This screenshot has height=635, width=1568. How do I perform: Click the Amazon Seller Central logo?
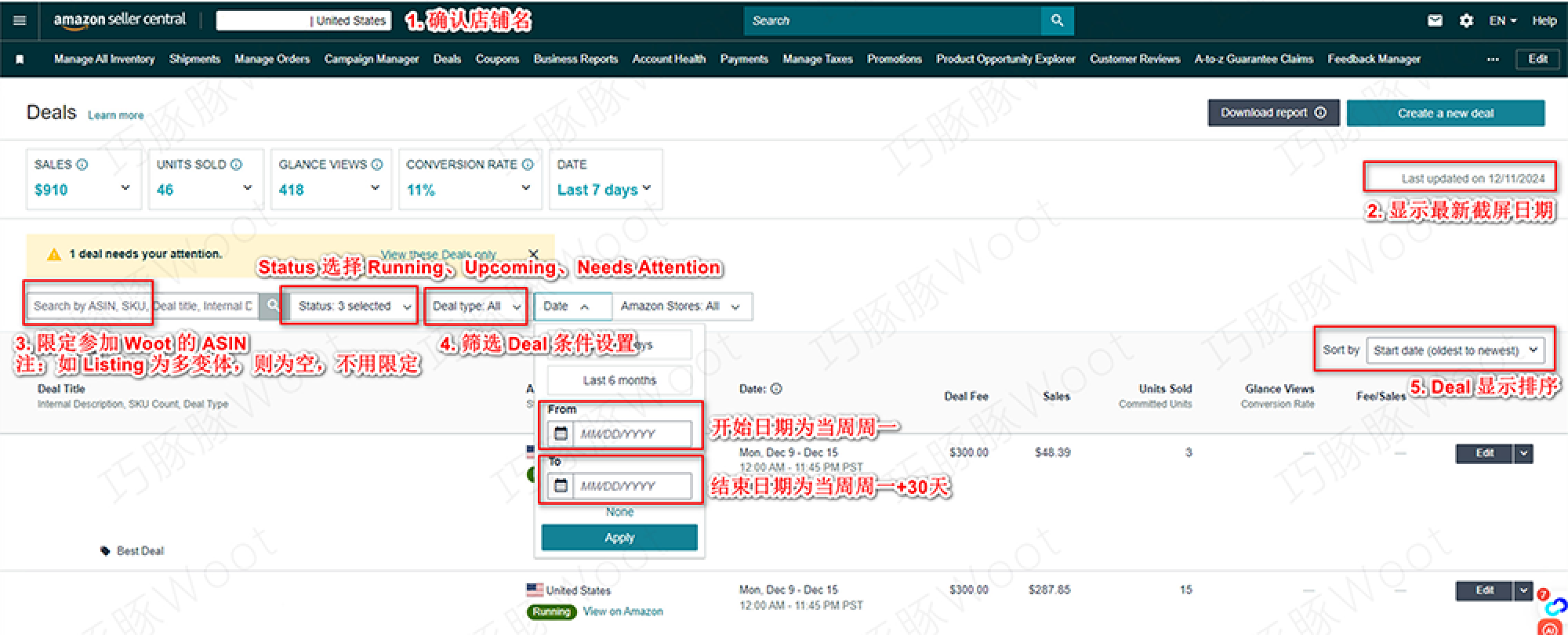(120, 20)
